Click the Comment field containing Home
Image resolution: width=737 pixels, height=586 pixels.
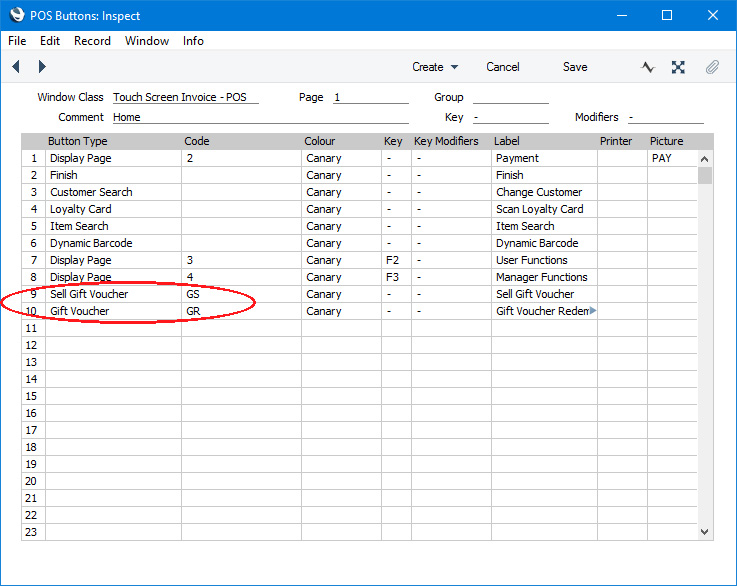pyautogui.click(x=260, y=117)
